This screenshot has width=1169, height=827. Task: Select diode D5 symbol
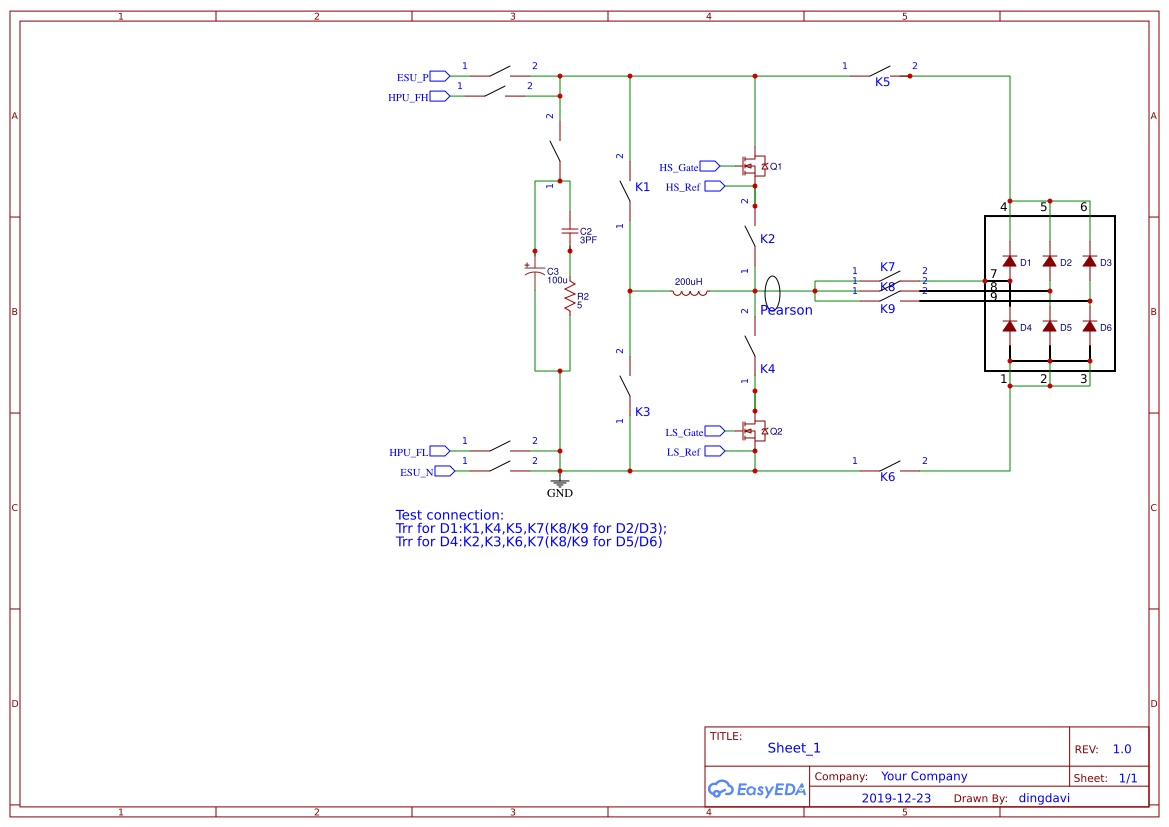coord(1050,326)
